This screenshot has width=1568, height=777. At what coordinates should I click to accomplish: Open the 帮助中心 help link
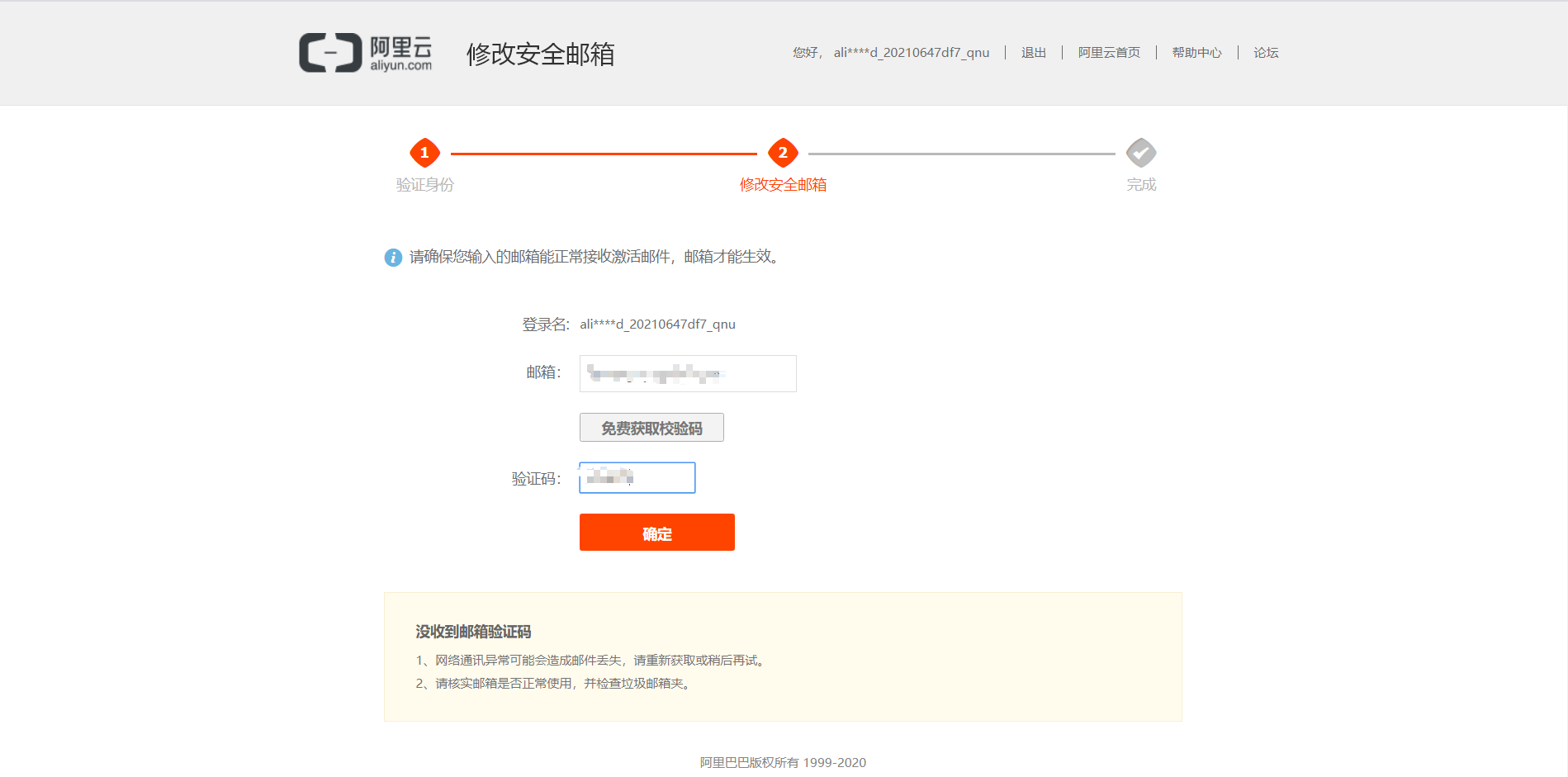(x=1197, y=53)
